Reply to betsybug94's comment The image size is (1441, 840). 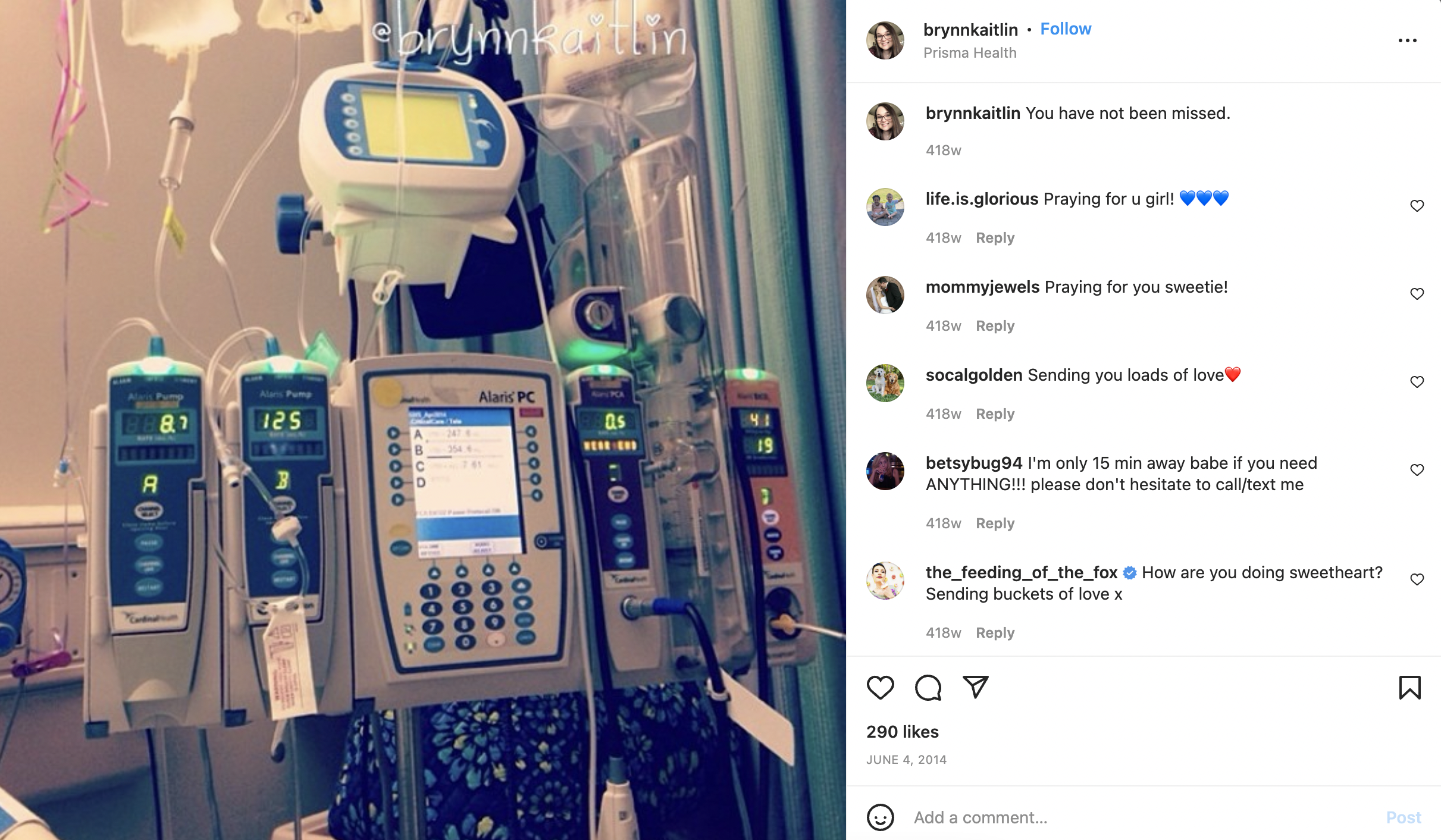995,524
